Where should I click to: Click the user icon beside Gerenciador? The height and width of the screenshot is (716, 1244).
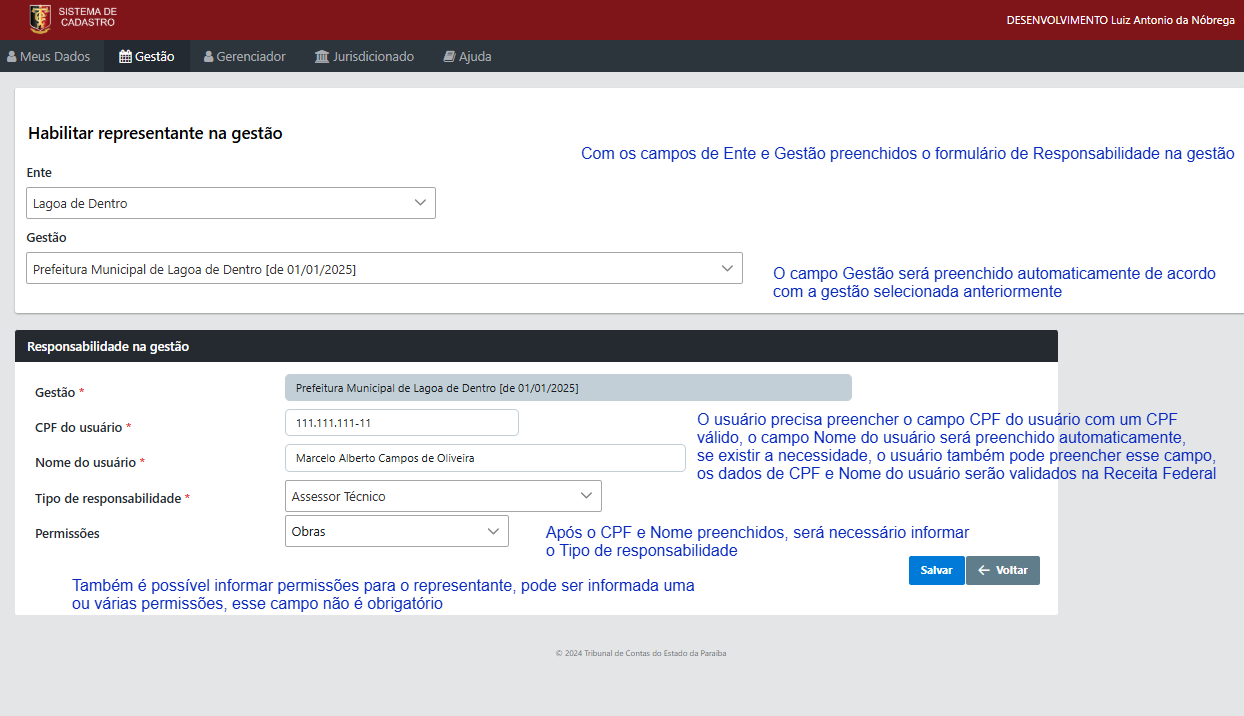pos(208,57)
